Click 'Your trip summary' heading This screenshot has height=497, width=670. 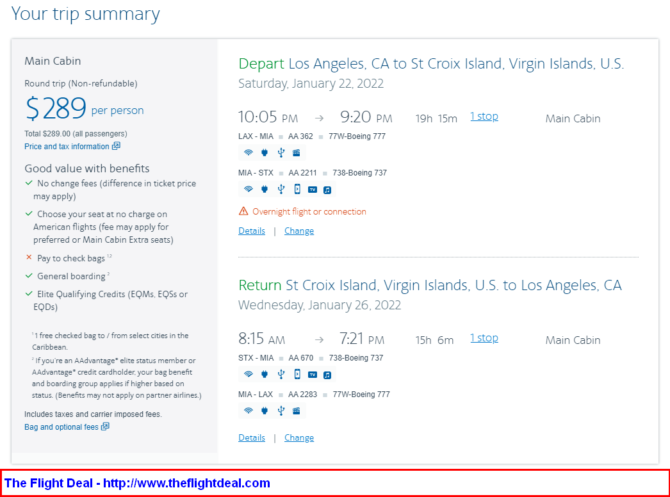(85, 14)
